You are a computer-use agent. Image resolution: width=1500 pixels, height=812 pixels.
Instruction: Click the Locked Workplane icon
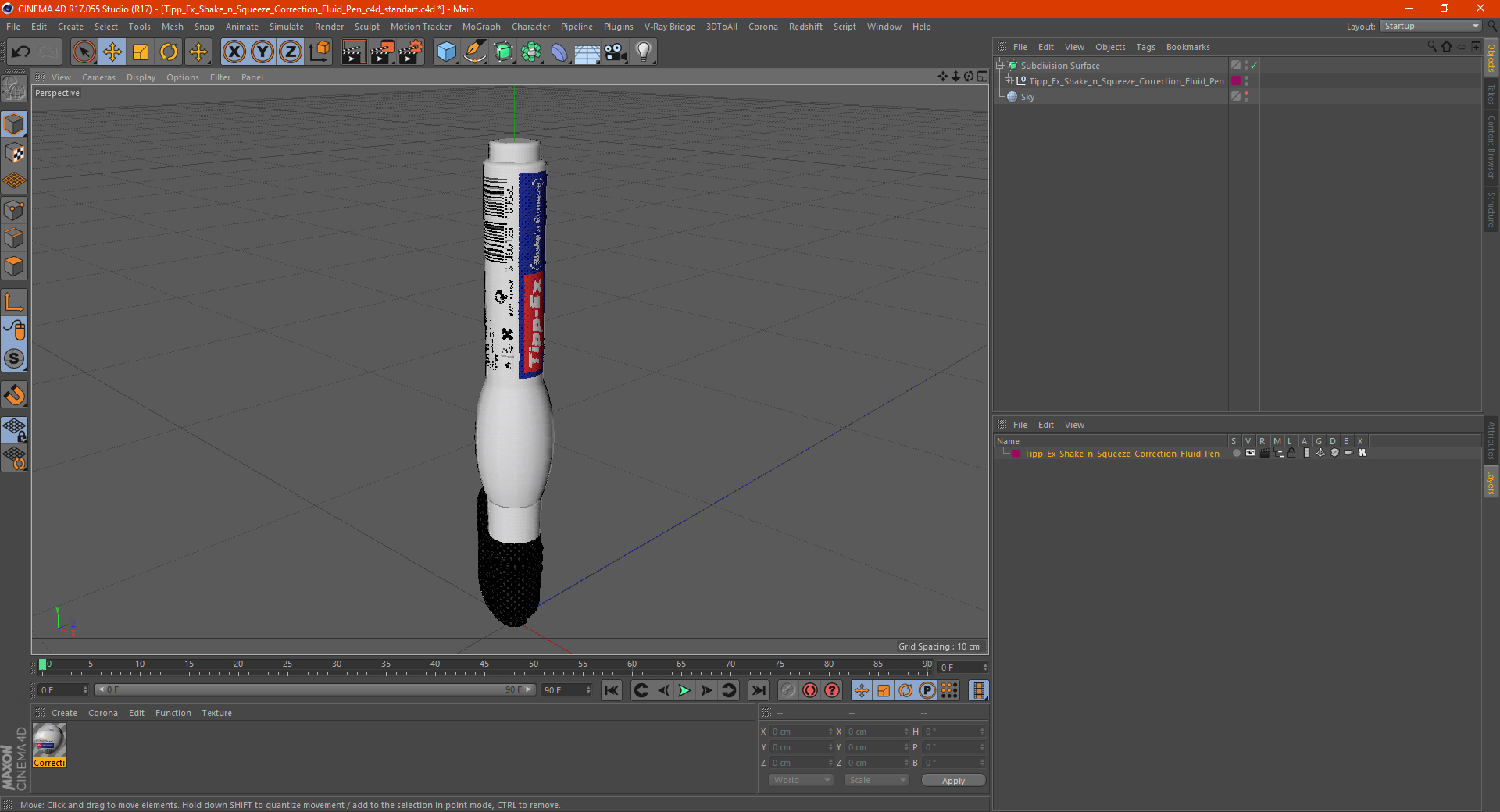pyautogui.click(x=14, y=429)
